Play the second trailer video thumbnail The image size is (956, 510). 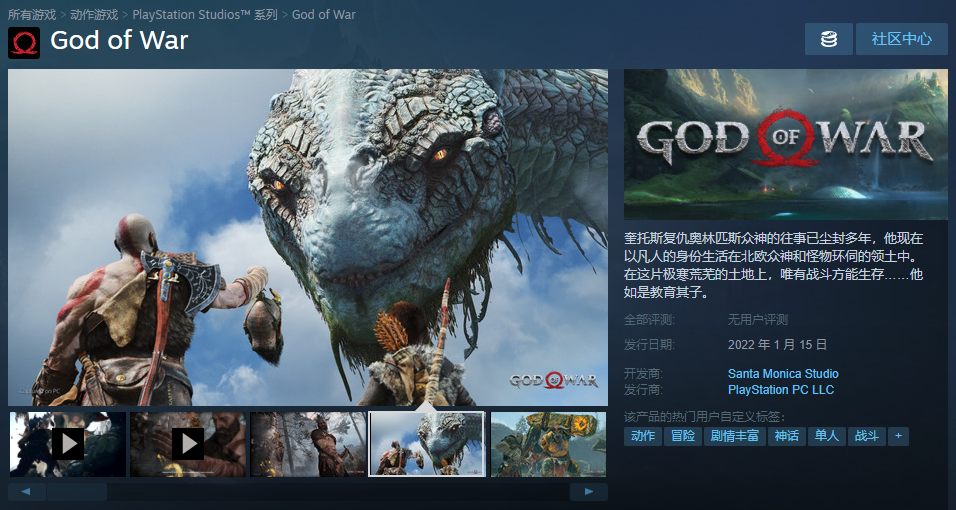point(188,444)
